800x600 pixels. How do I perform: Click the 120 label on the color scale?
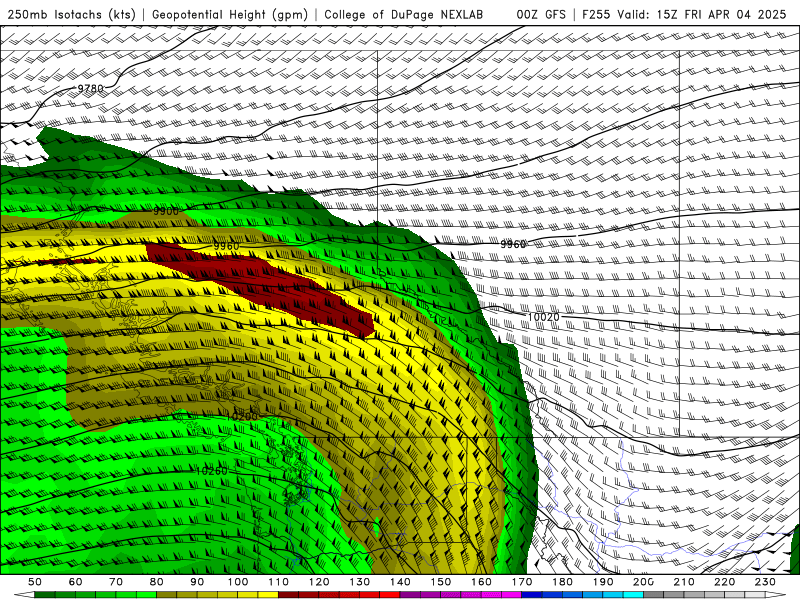(x=319, y=582)
